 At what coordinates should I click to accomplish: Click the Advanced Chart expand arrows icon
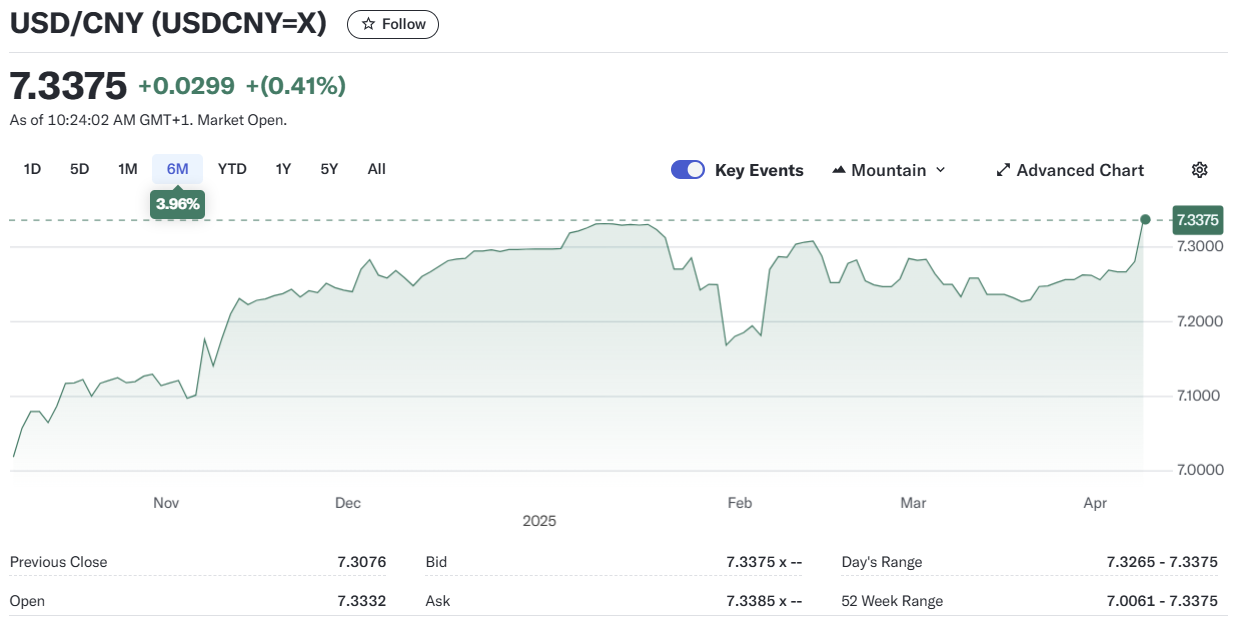tap(1003, 171)
